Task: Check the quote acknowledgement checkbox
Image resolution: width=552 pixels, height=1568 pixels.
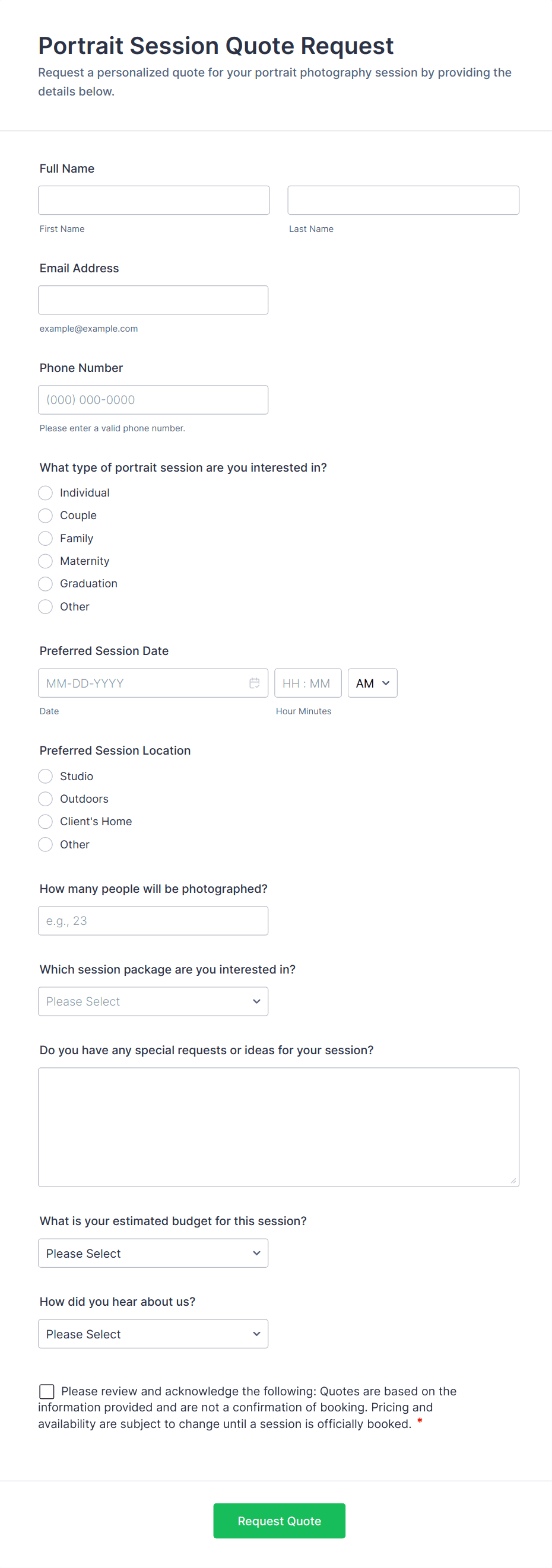Action: pos(47,1391)
